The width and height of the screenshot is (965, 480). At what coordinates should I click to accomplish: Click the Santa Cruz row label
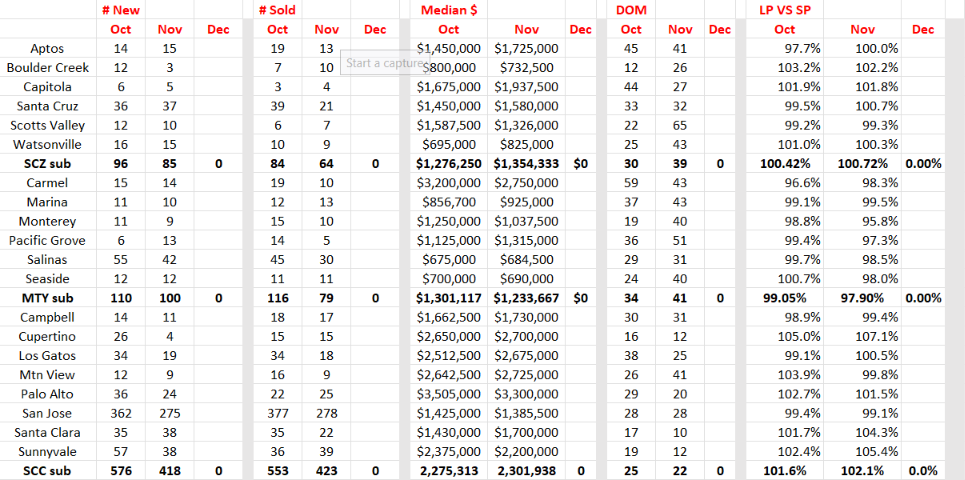(47, 106)
